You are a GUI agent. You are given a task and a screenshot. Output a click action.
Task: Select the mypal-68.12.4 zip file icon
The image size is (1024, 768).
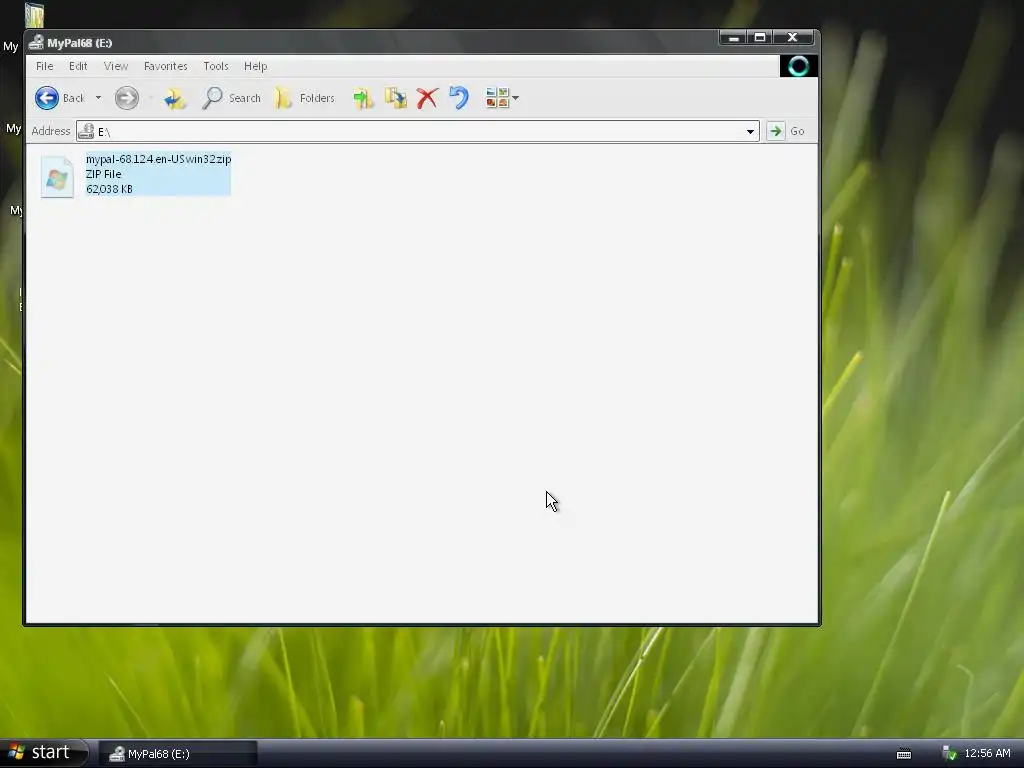[x=57, y=176]
